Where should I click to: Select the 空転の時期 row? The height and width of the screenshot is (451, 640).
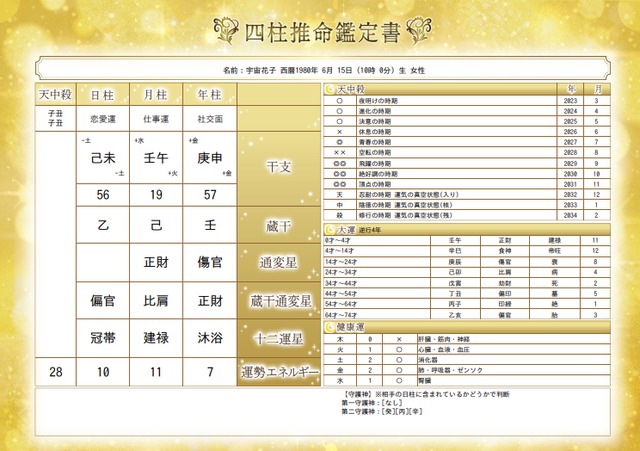click(x=467, y=153)
